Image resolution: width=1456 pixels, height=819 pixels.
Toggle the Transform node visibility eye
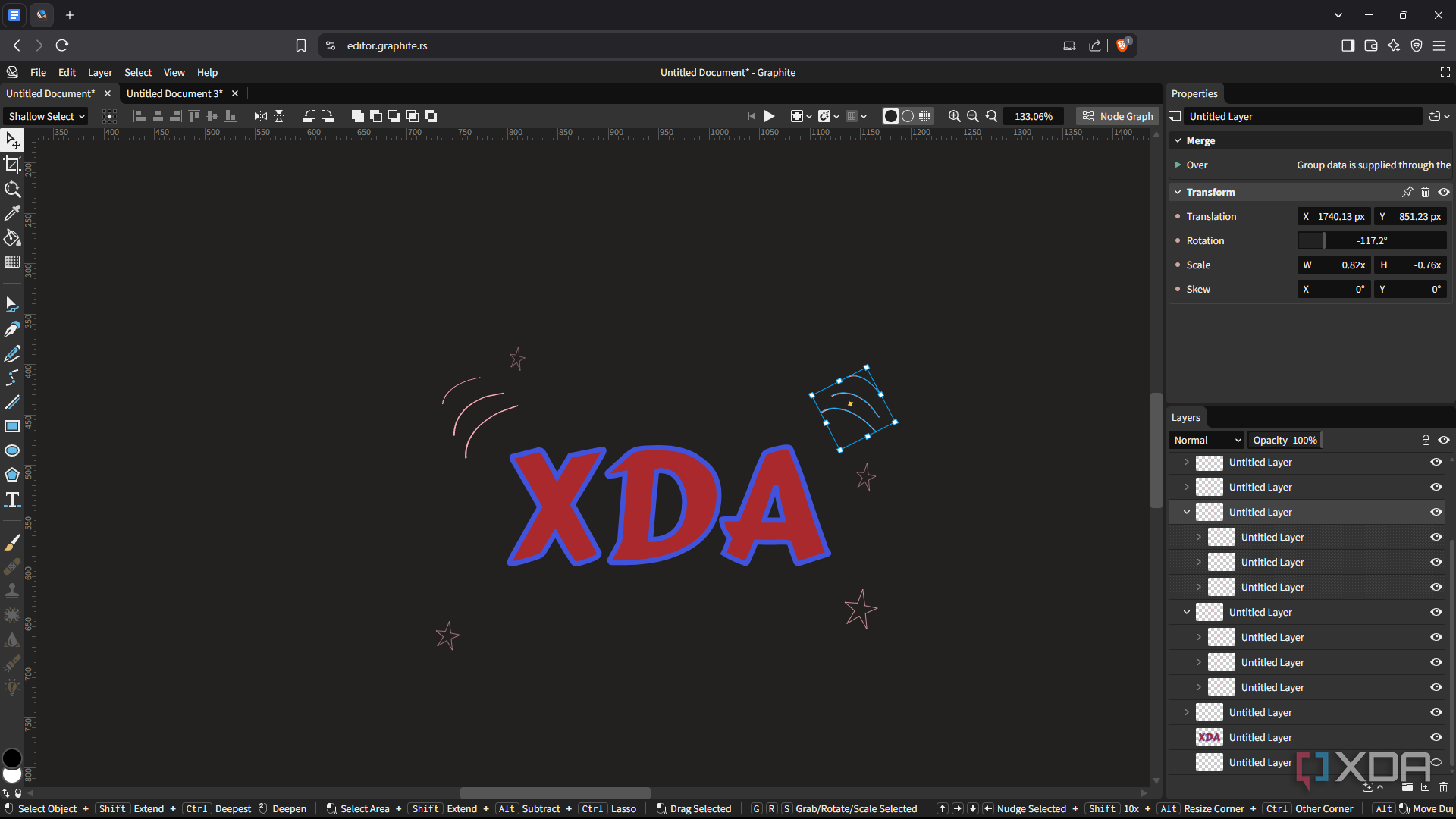point(1444,192)
